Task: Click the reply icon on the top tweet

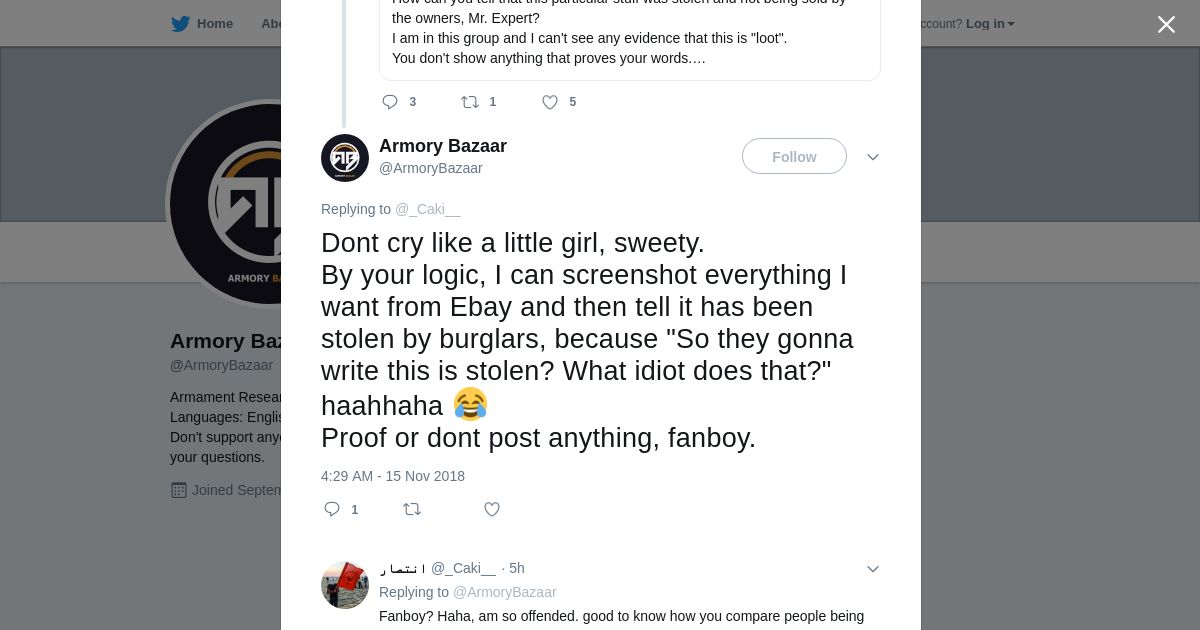Action: coord(390,102)
